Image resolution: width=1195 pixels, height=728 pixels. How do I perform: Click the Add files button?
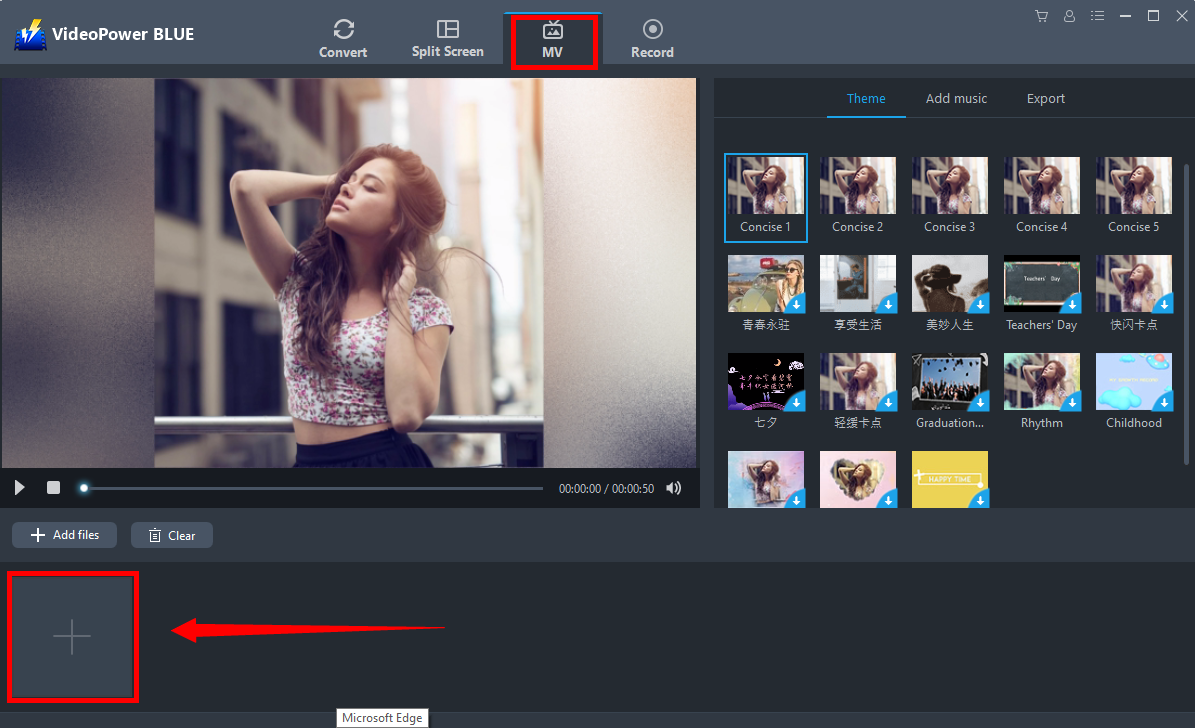(65, 535)
